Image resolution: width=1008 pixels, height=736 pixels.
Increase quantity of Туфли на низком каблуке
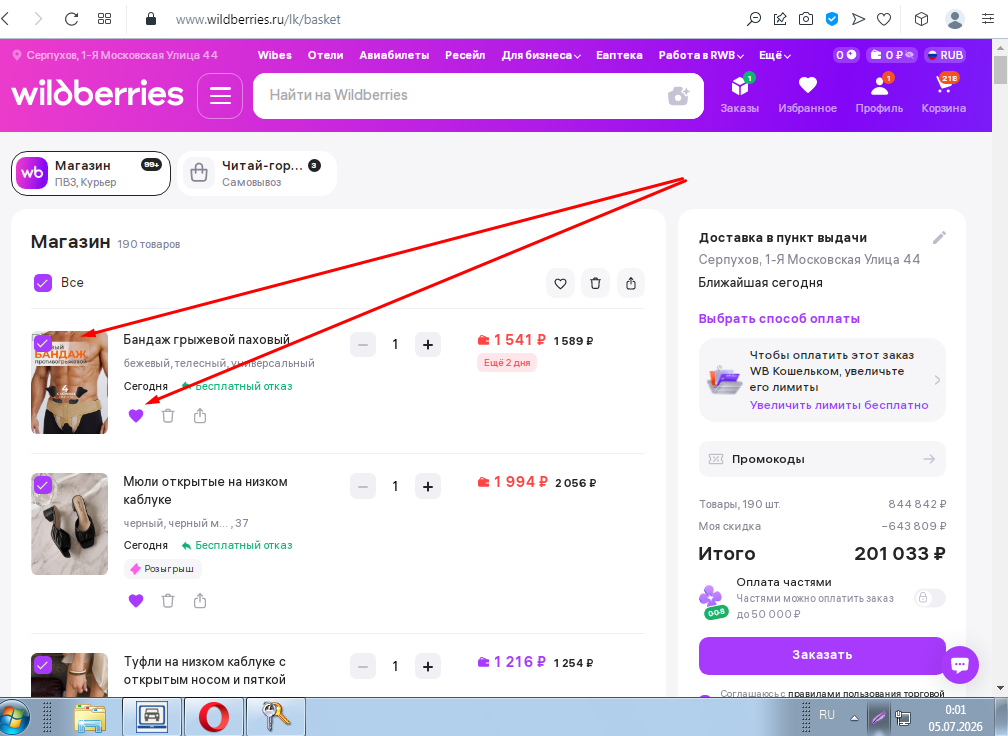click(x=428, y=667)
